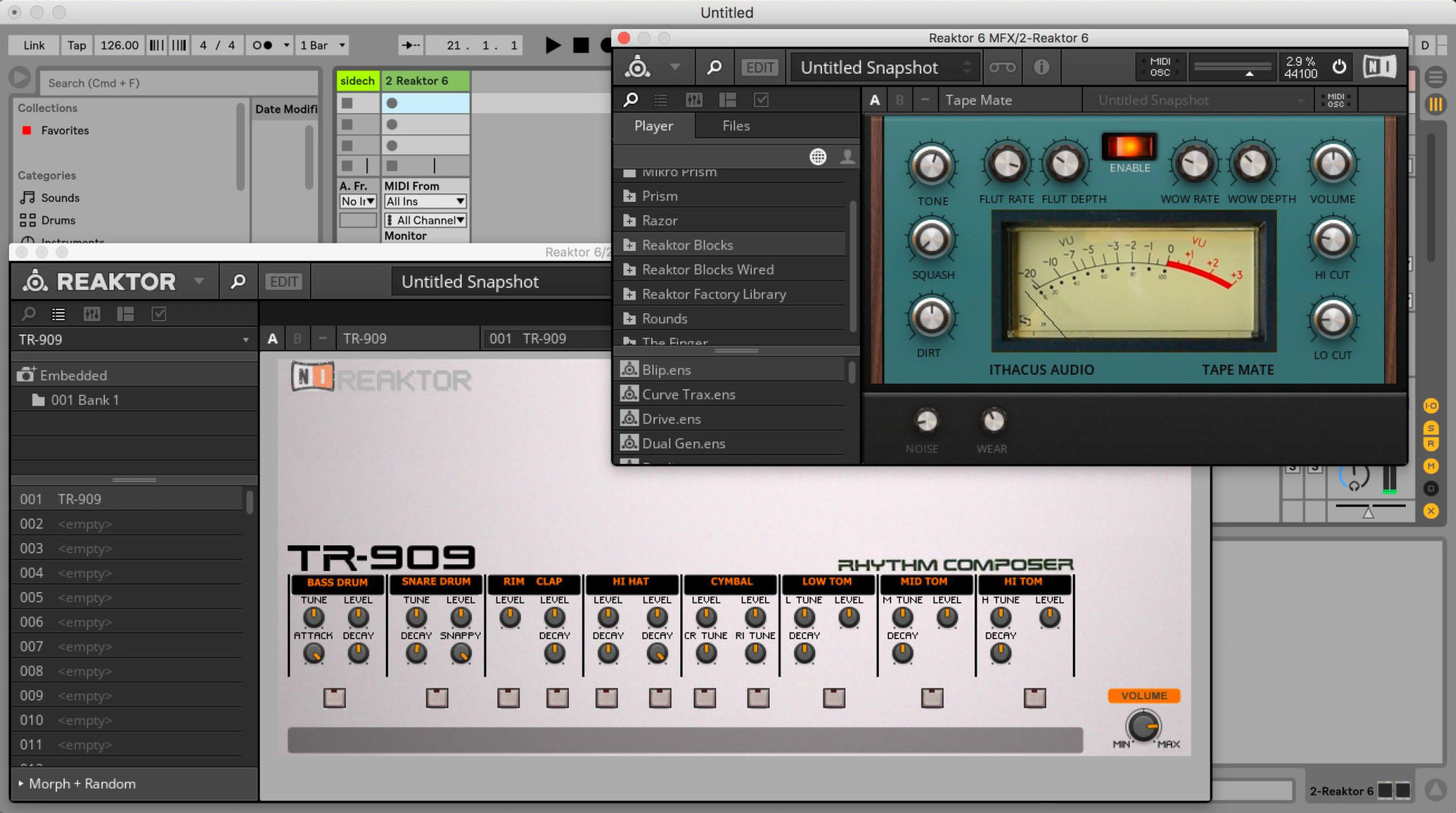The width and height of the screenshot is (1456, 813).
Task: Click the panel properties sliders icon
Action: click(x=92, y=313)
